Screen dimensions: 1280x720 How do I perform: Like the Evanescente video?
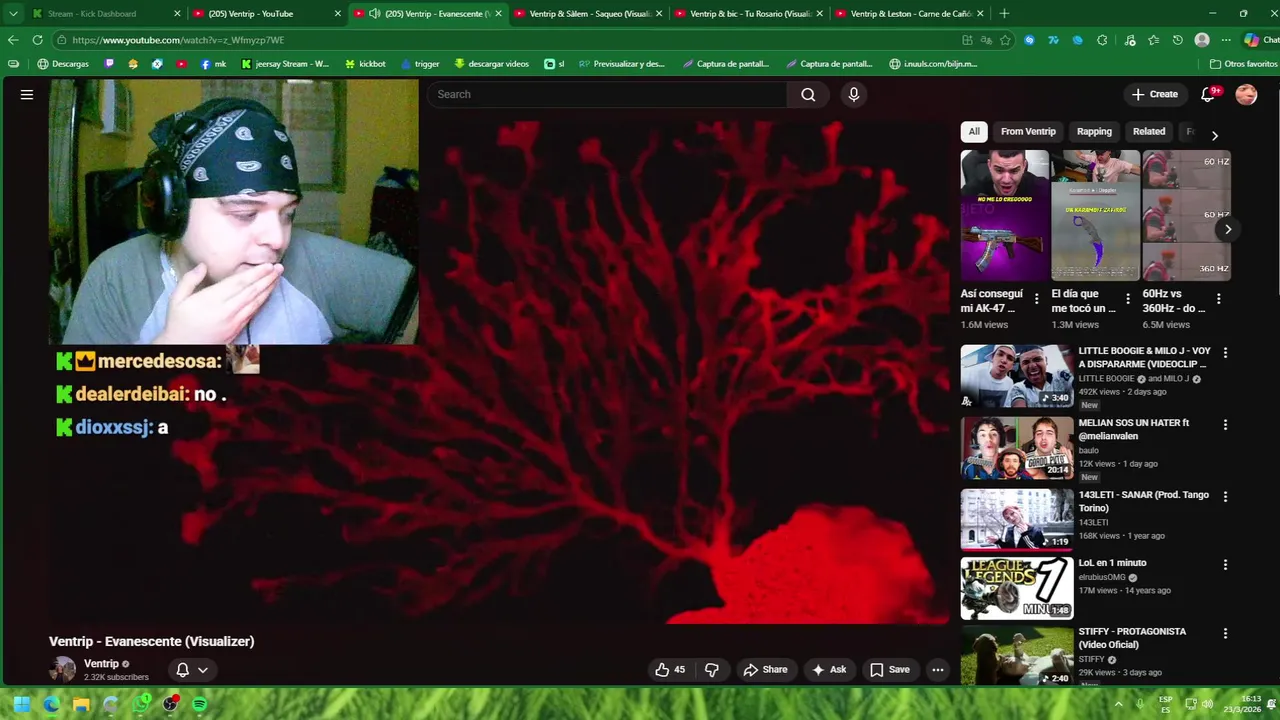tap(670, 670)
